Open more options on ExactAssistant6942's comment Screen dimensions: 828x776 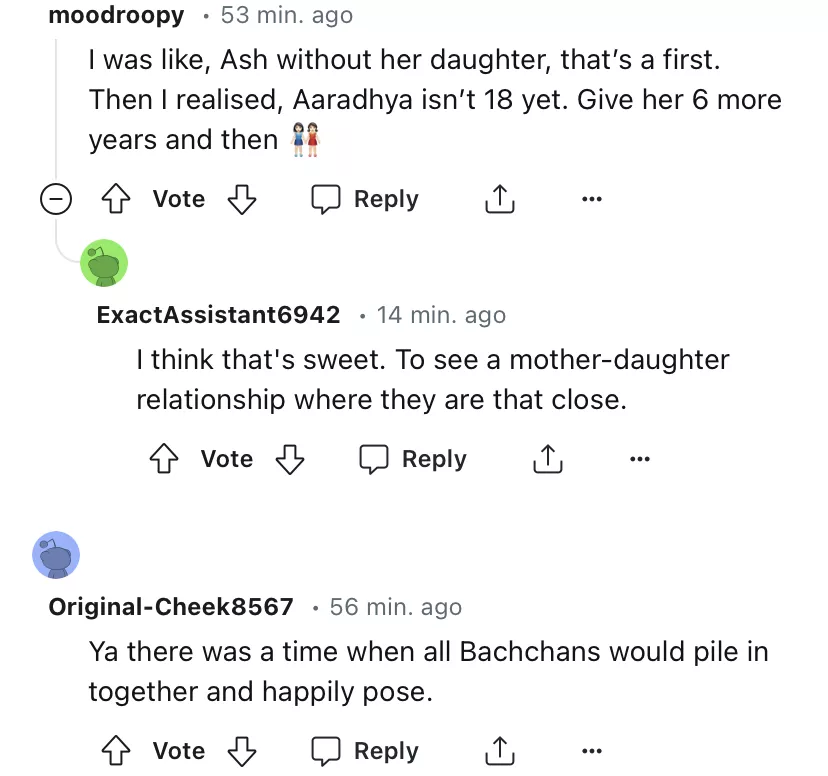pyautogui.click(x=640, y=459)
